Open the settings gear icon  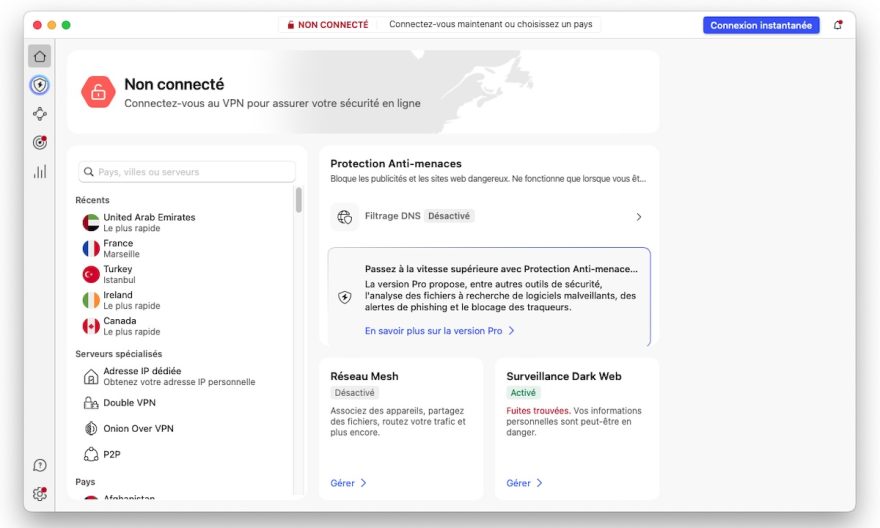[x=40, y=493]
